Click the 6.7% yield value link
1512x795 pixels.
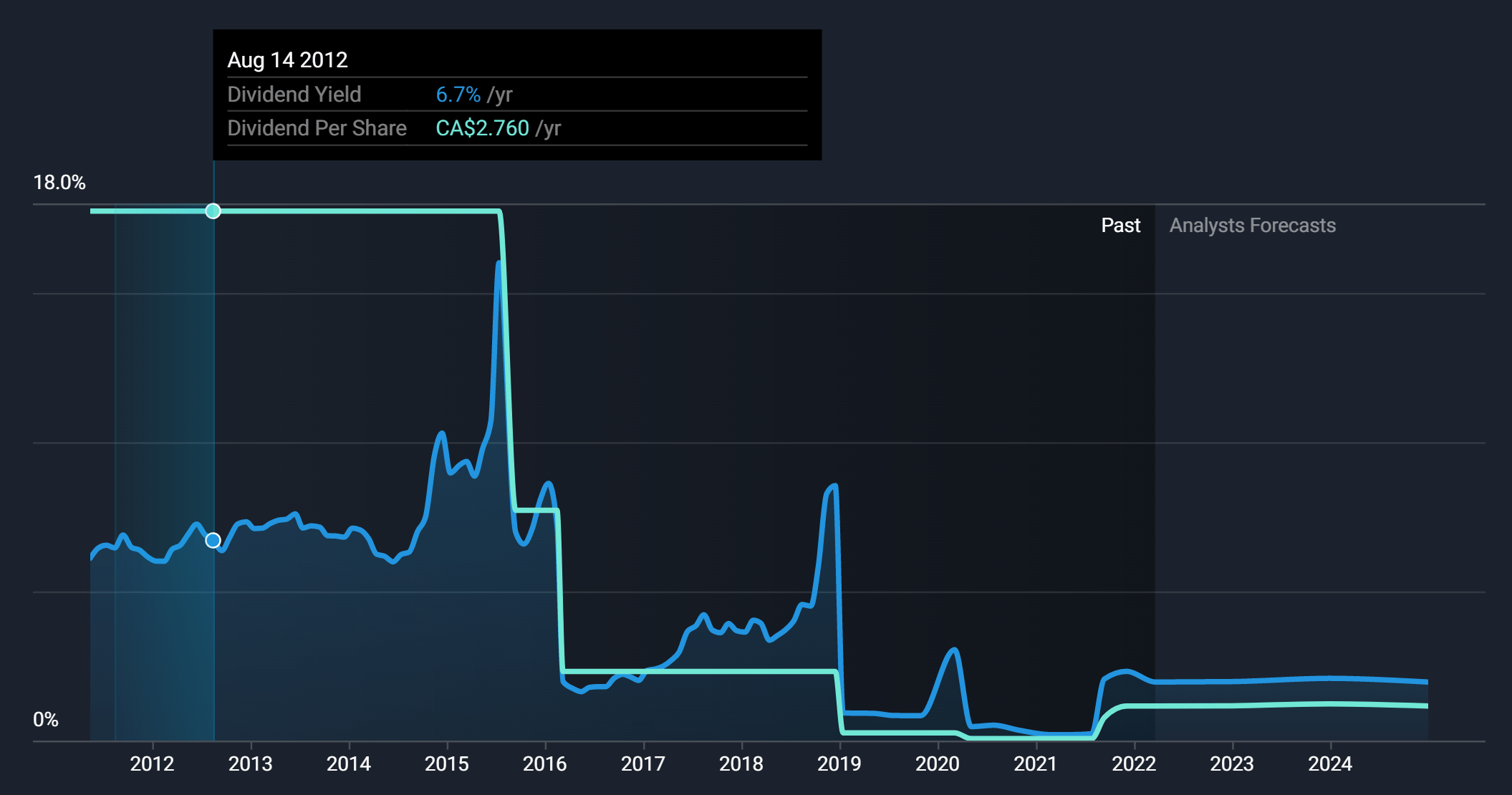[x=458, y=94]
